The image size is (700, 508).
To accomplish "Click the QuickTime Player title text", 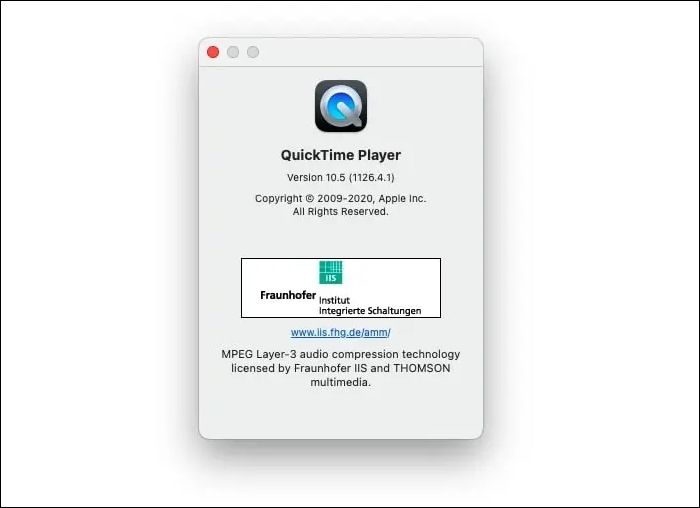I will pos(341,155).
